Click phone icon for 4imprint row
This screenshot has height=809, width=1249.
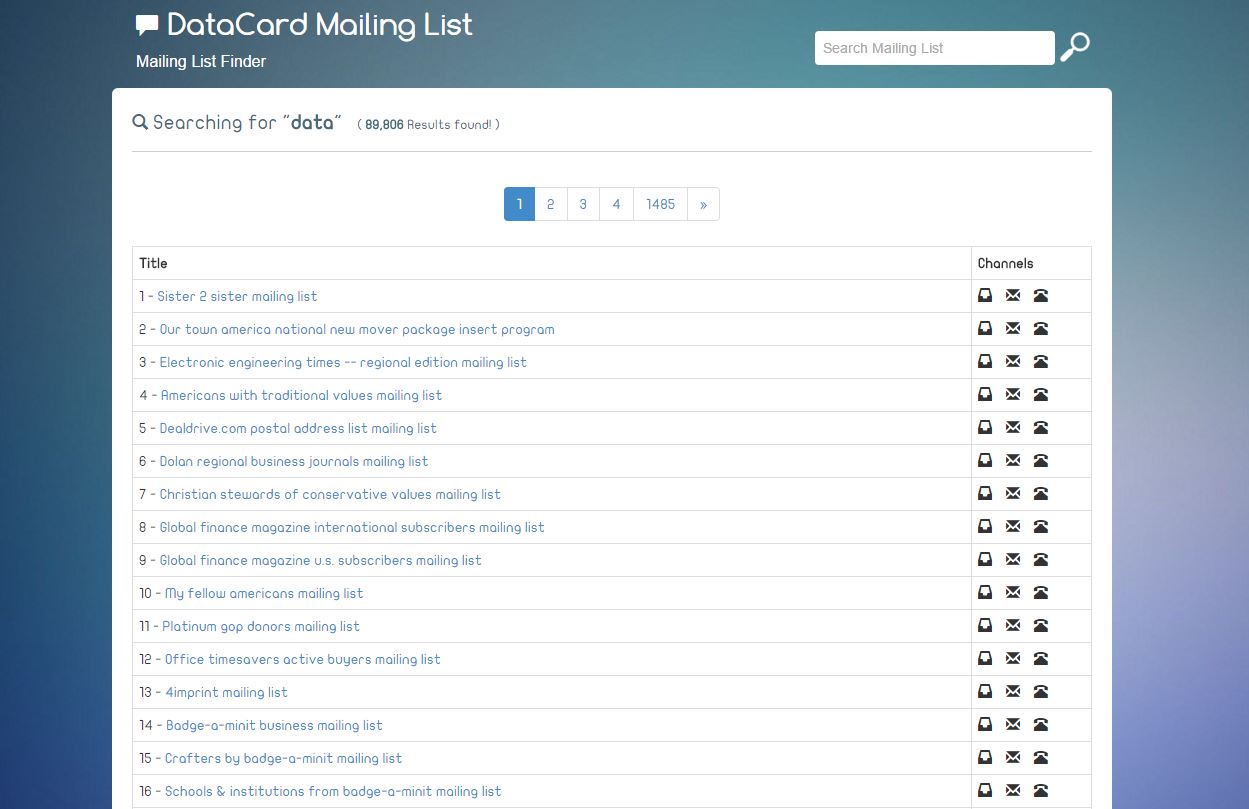pos(1041,691)
